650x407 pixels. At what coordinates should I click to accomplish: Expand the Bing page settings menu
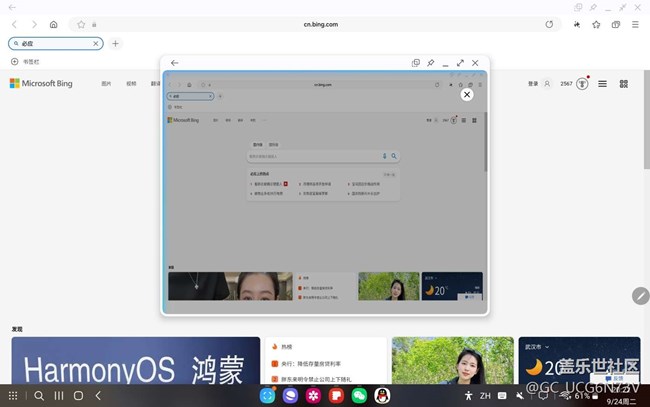click(x=602, y=84)
